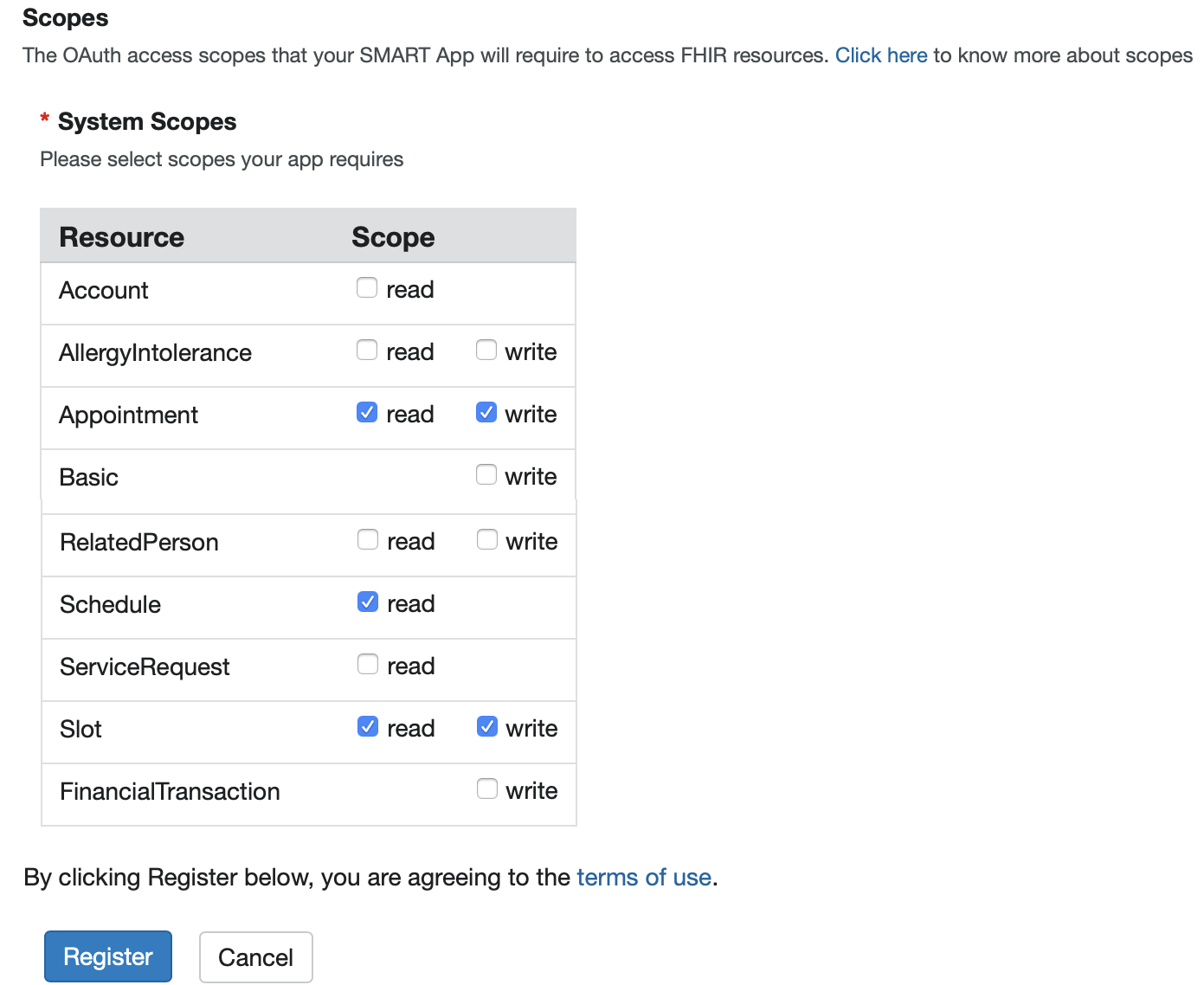Image resolution: width=1204 pixels, height=985 pixels.
Task: Click the Register button
Action: tap(108, 956)
